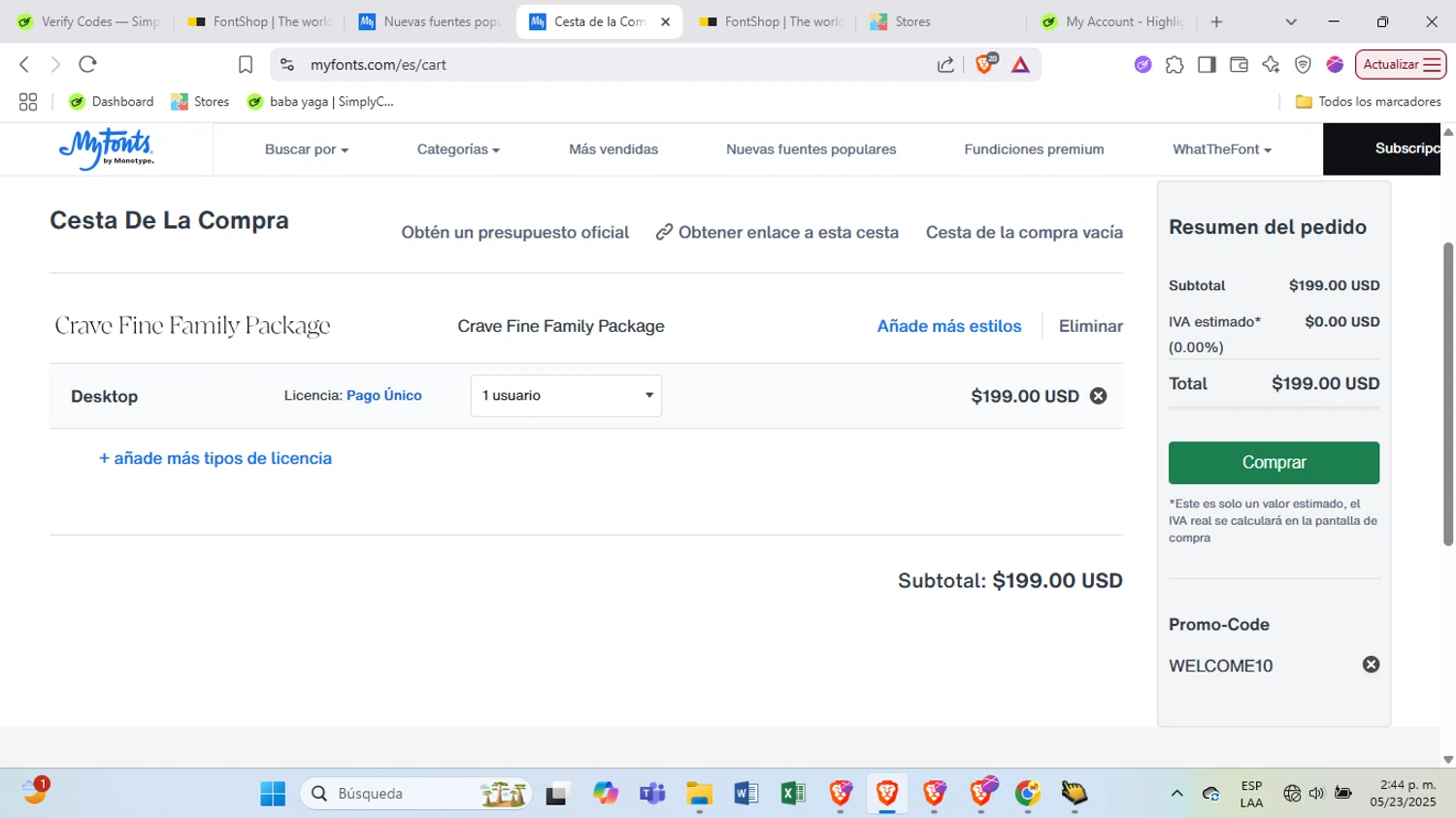The image size is (1456, 818).
Task: Click the Brave Rewards triangle icon
Action: [1020, 65]
